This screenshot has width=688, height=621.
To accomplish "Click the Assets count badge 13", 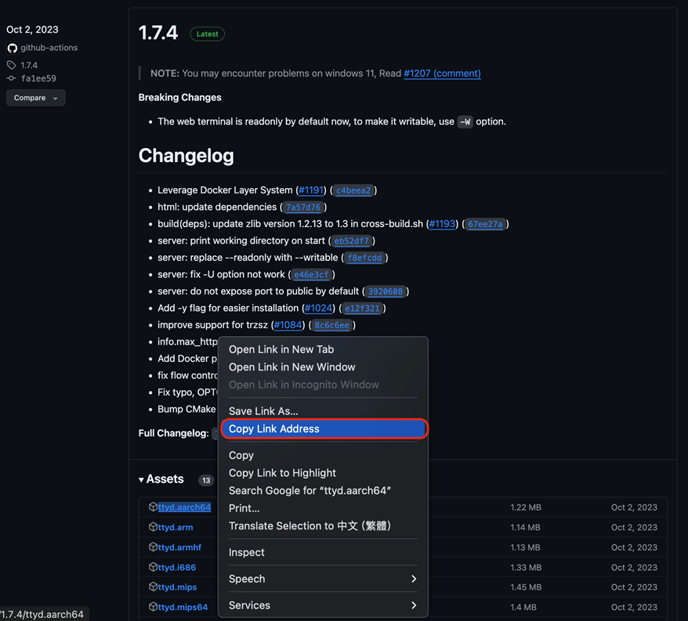I will pos(206,480).
